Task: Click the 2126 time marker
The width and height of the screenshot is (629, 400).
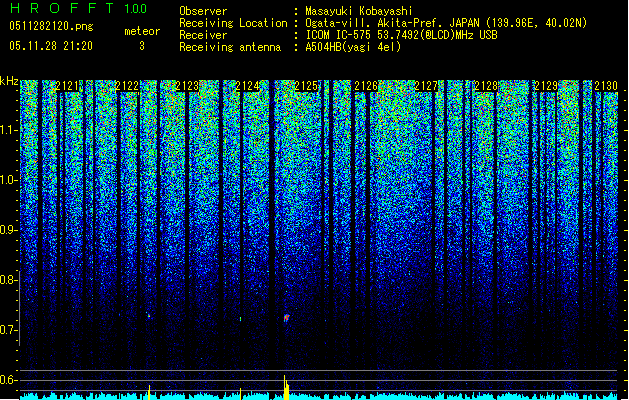Action: coord(366,86)
